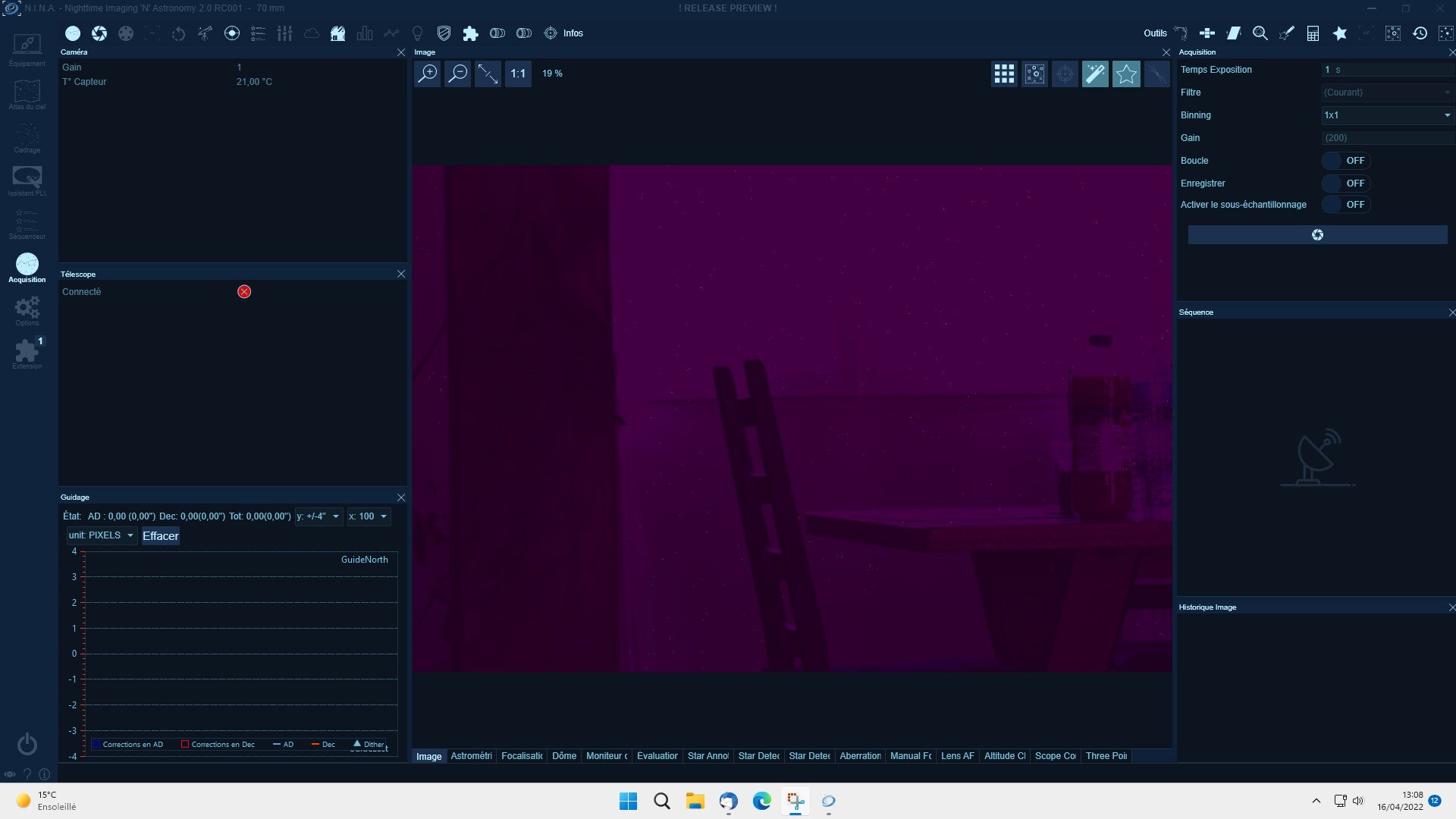The image size is (1456, 819).
Task: Toggle the auto-stretch wand icon
Action: (x=1095, y=74)
